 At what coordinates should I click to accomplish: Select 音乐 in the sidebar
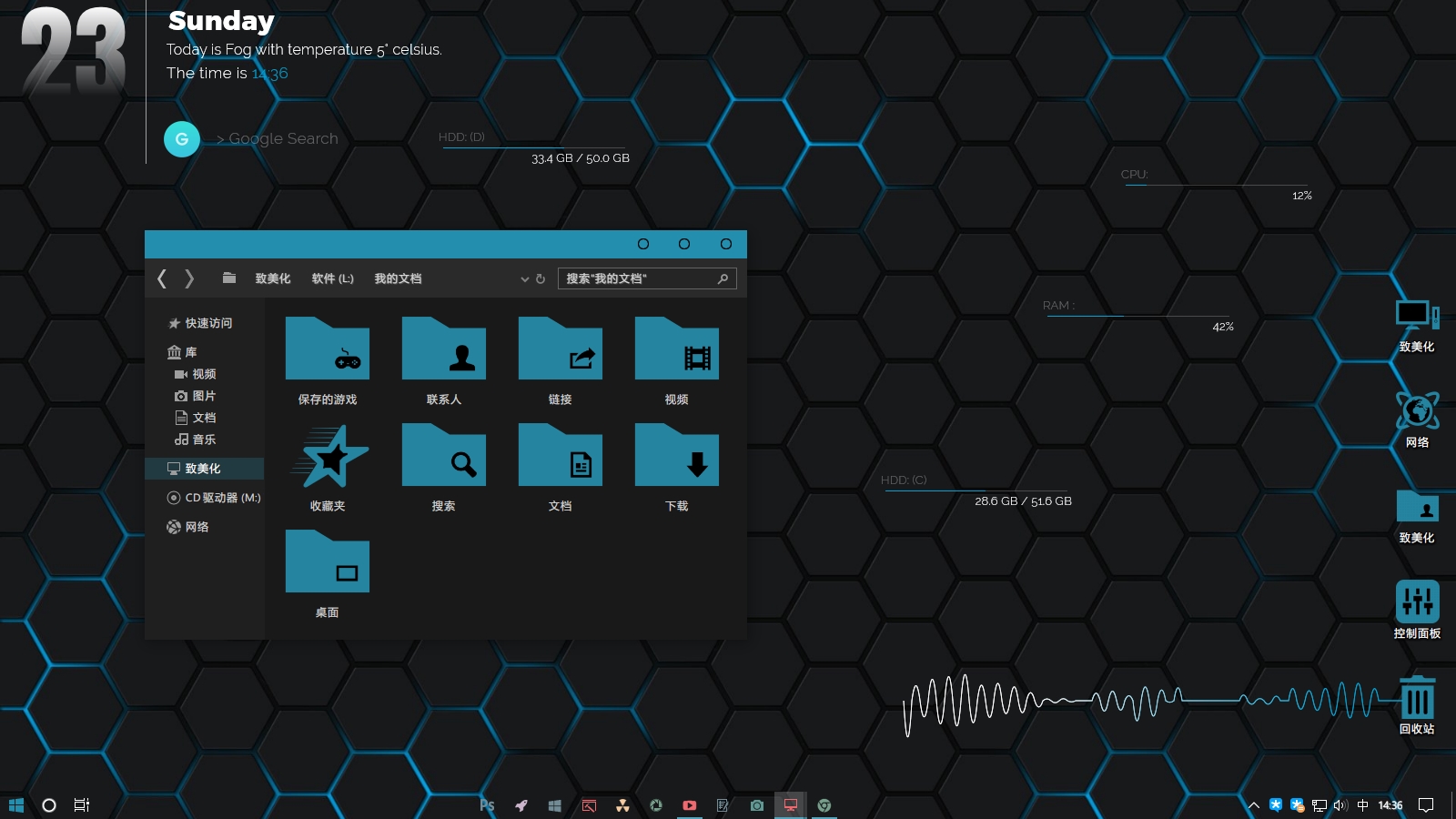(x=195, y=440)
